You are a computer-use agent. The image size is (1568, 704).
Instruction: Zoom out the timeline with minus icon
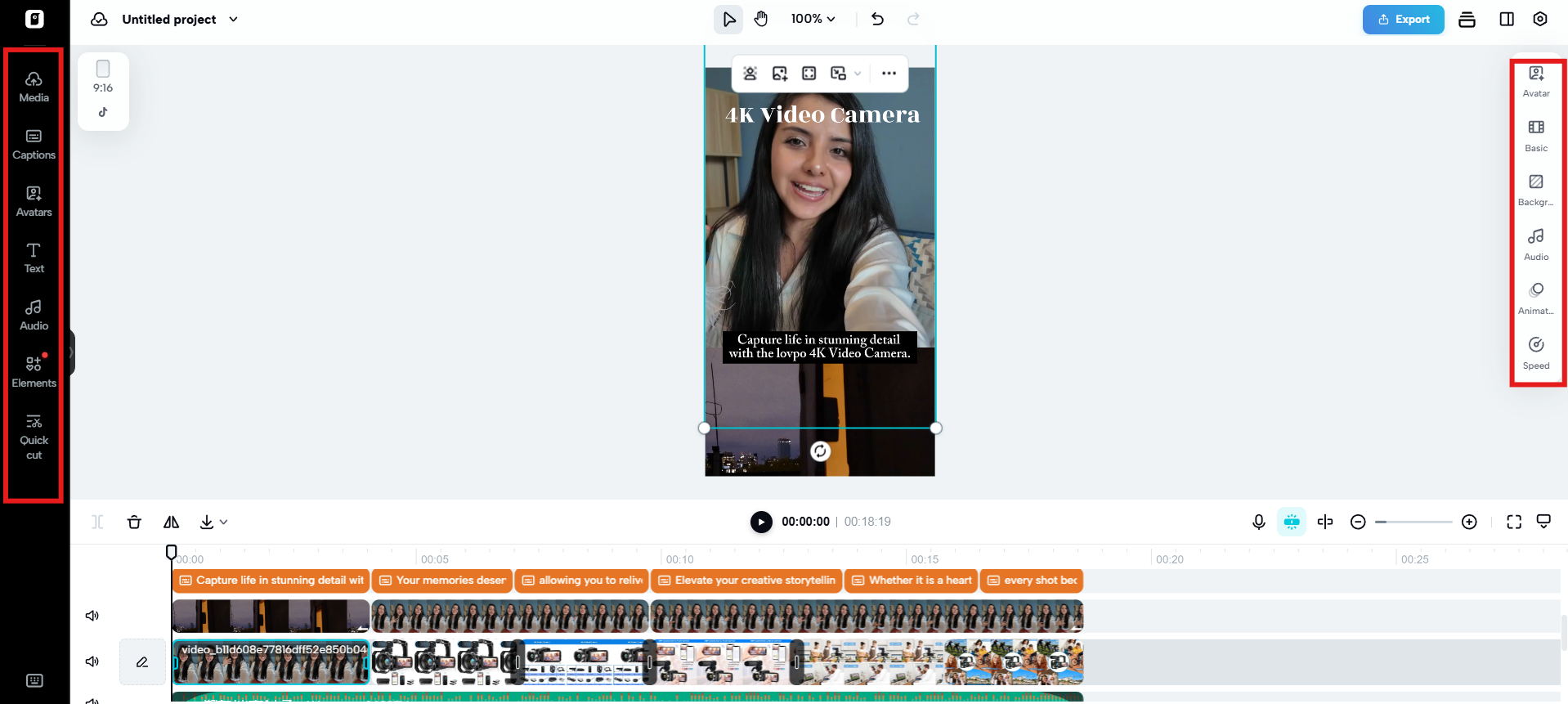tap(1358, 522)
